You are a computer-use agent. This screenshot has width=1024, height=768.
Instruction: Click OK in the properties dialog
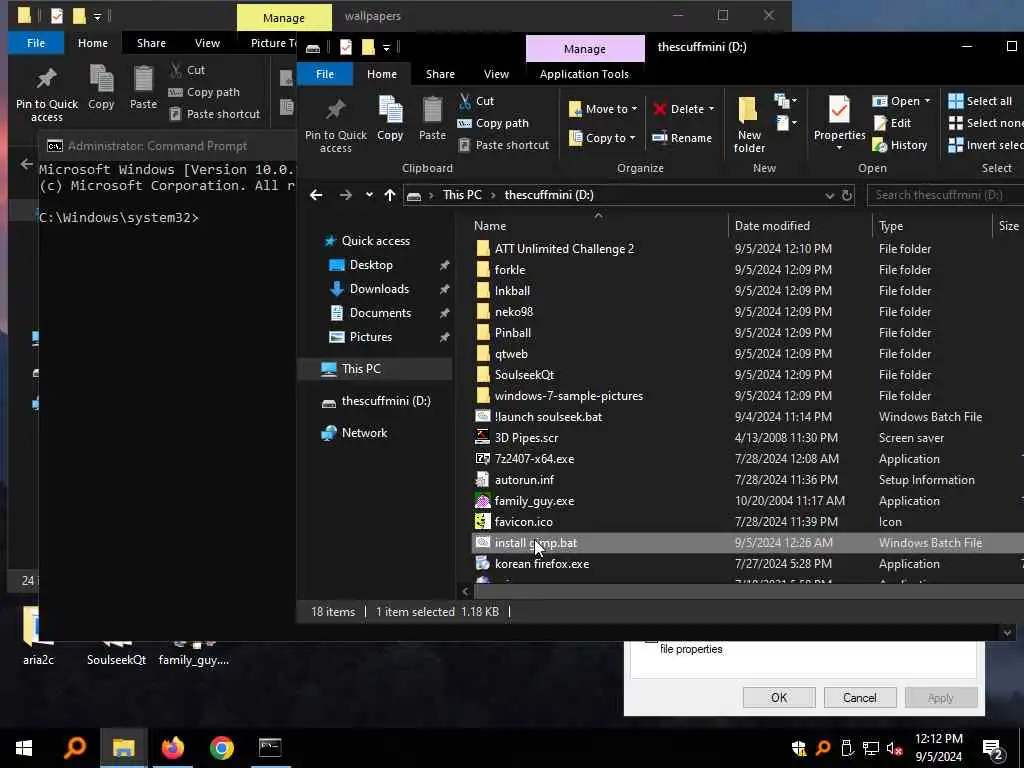coord(778,697)
